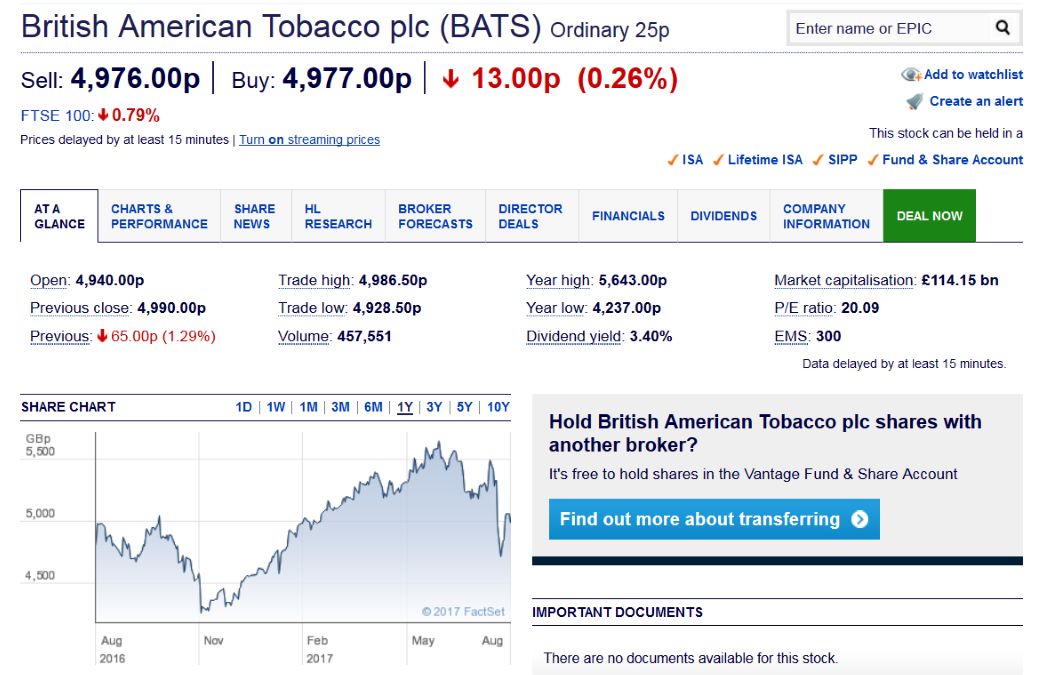Screen dimensions: 1040x675
Task: Click the Dividend yield label
Action: (x=574, y=336)
